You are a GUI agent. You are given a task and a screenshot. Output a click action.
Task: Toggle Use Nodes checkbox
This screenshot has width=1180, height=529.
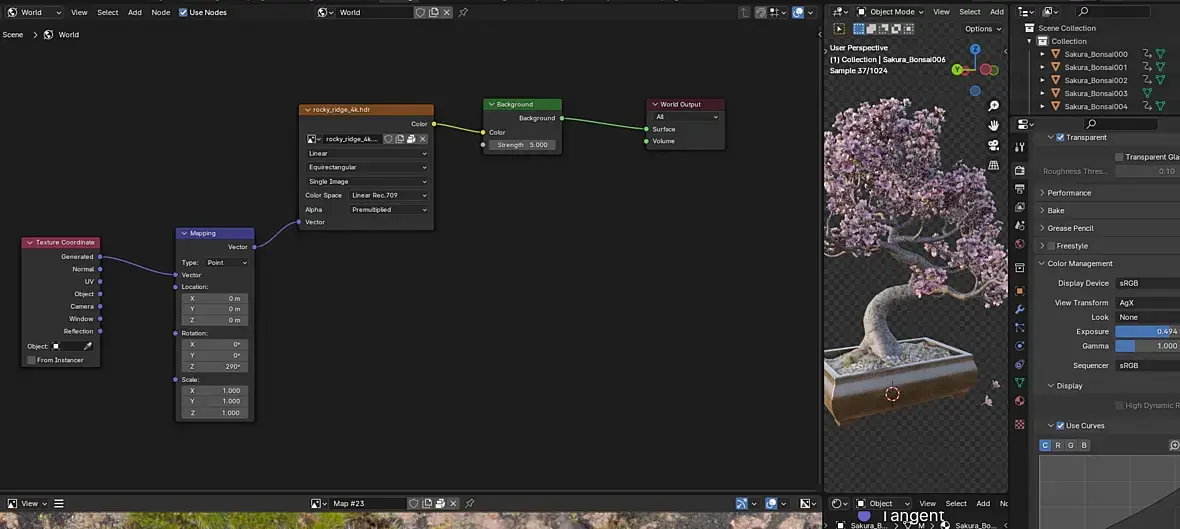point(183,12)
